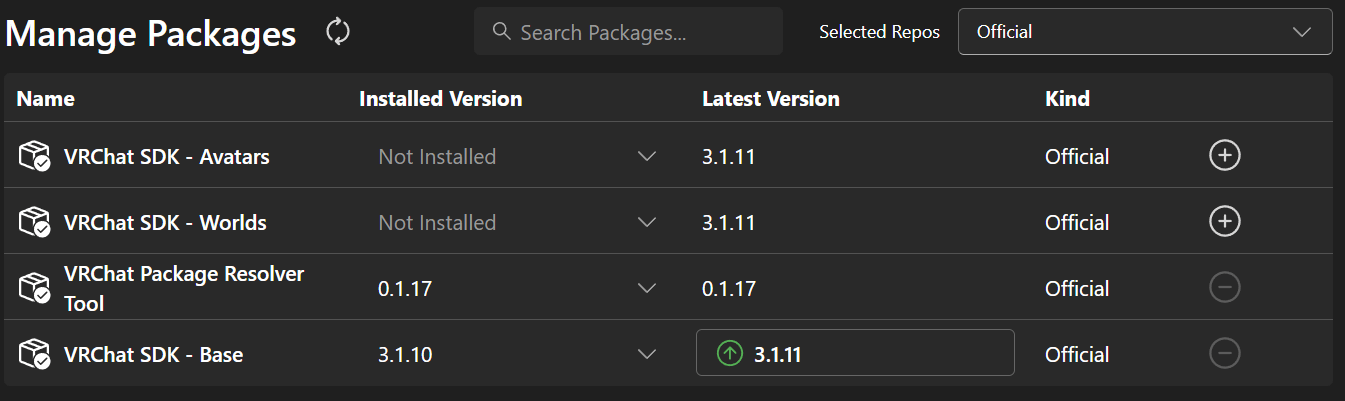Open version dropdown for Package Resolver Tool
The height and width of the screenshot is (401, 1345).
(647, 288)
